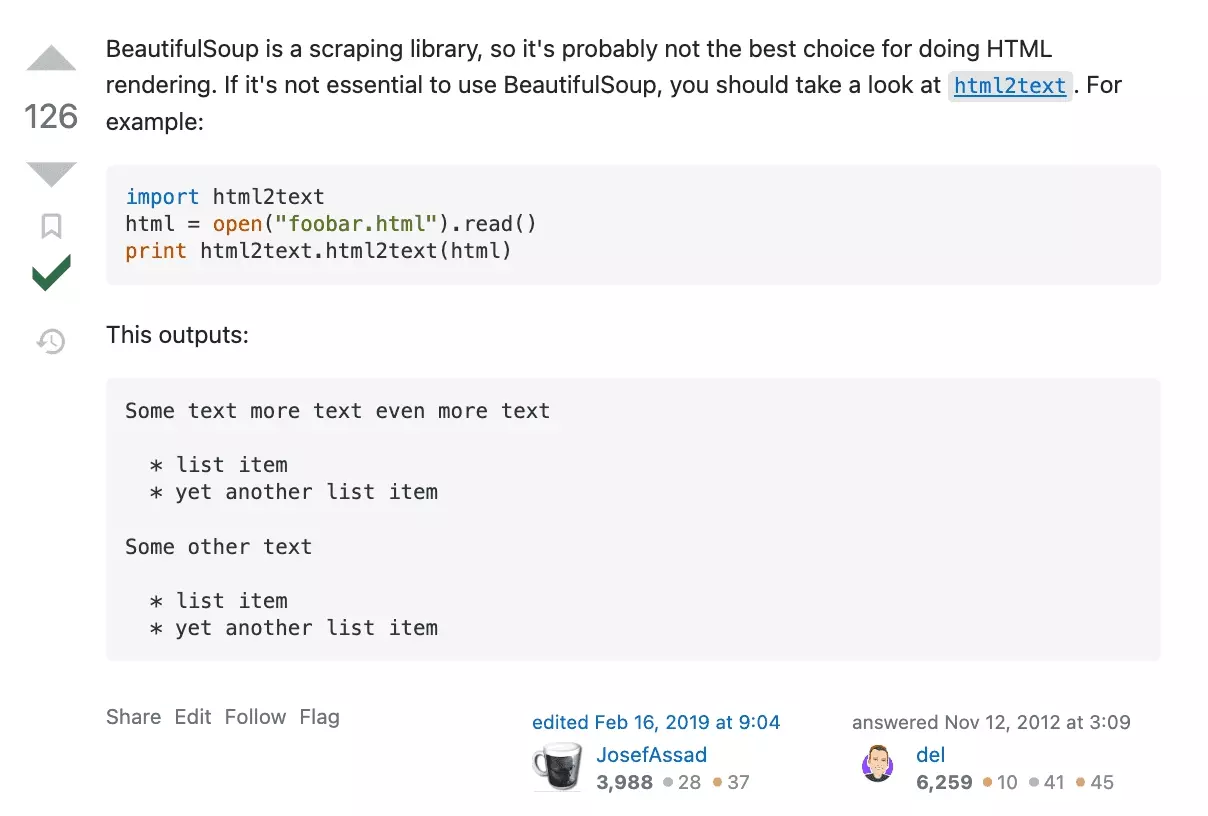Screen dimensions: 1208x816
Task: Click inside the import html2text code block
Action: pyautogui.click(x=633, y=224)
